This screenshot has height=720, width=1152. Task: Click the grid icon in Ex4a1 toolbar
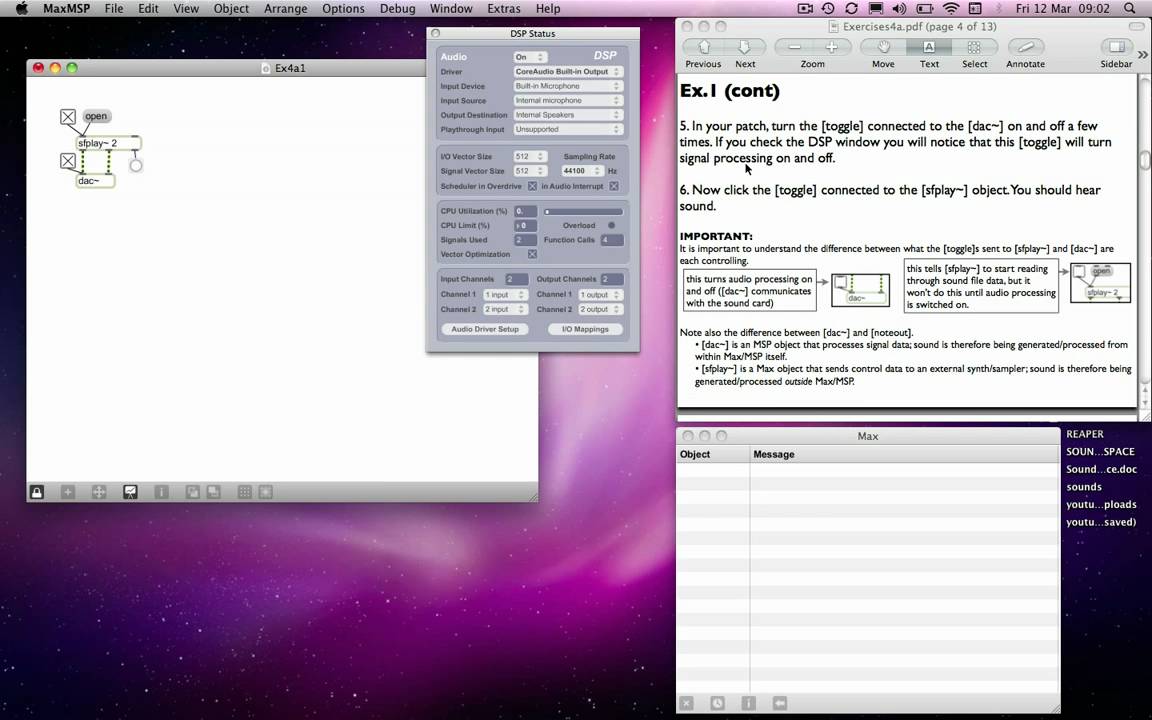point(245,492)
